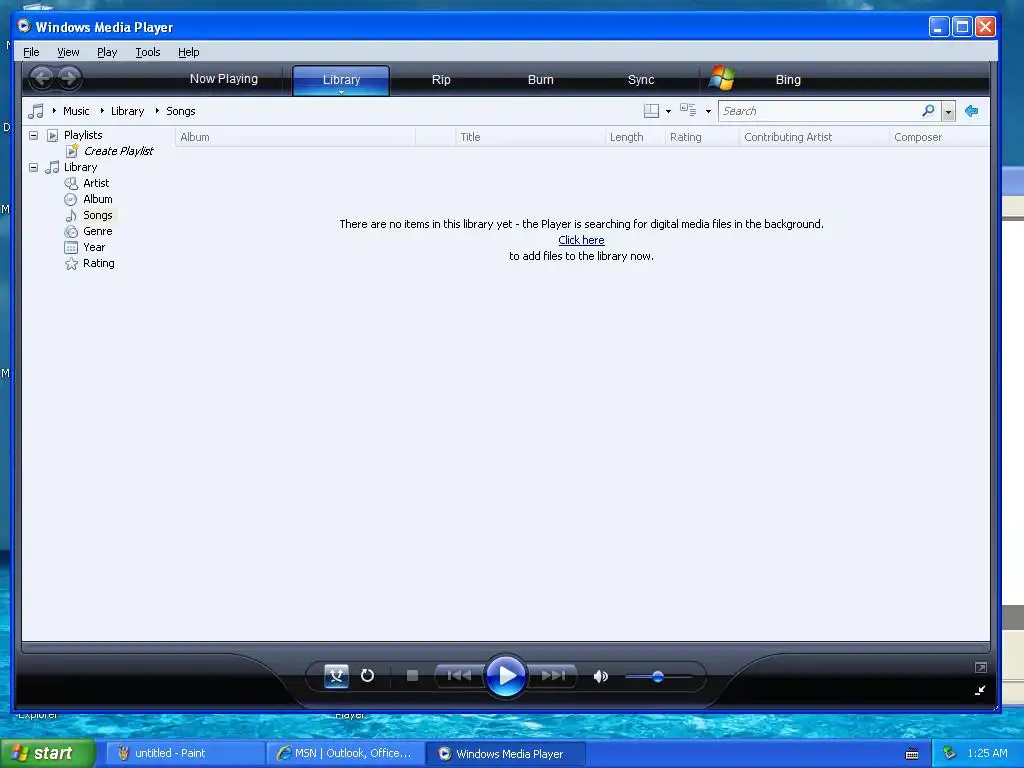Switch to the Burn tab
The image size is (1024, 768).
(x=541, y=80)
